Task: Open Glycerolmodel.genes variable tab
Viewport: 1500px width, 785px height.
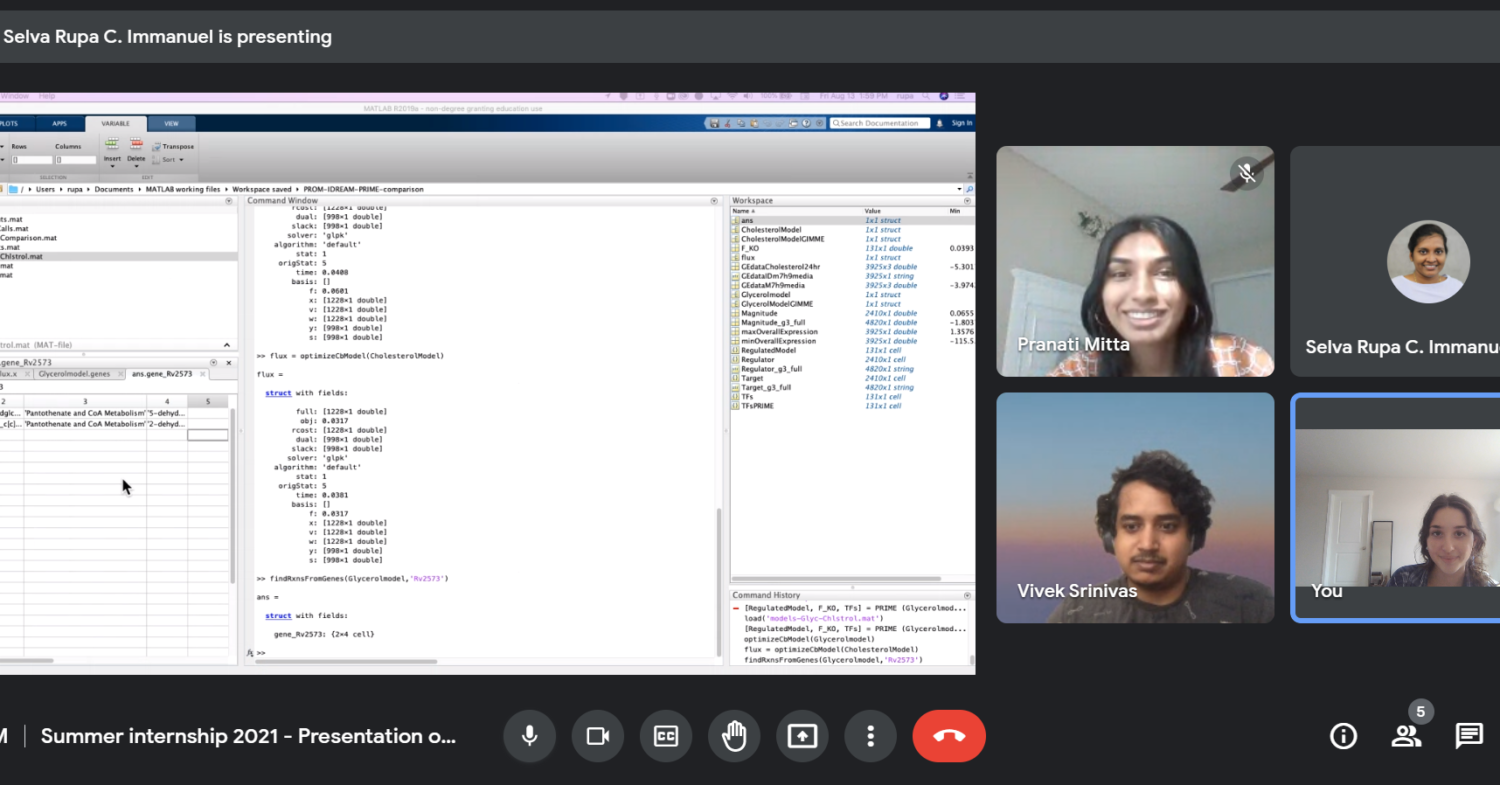Action: pyautogui.click(x=74, y=374)
